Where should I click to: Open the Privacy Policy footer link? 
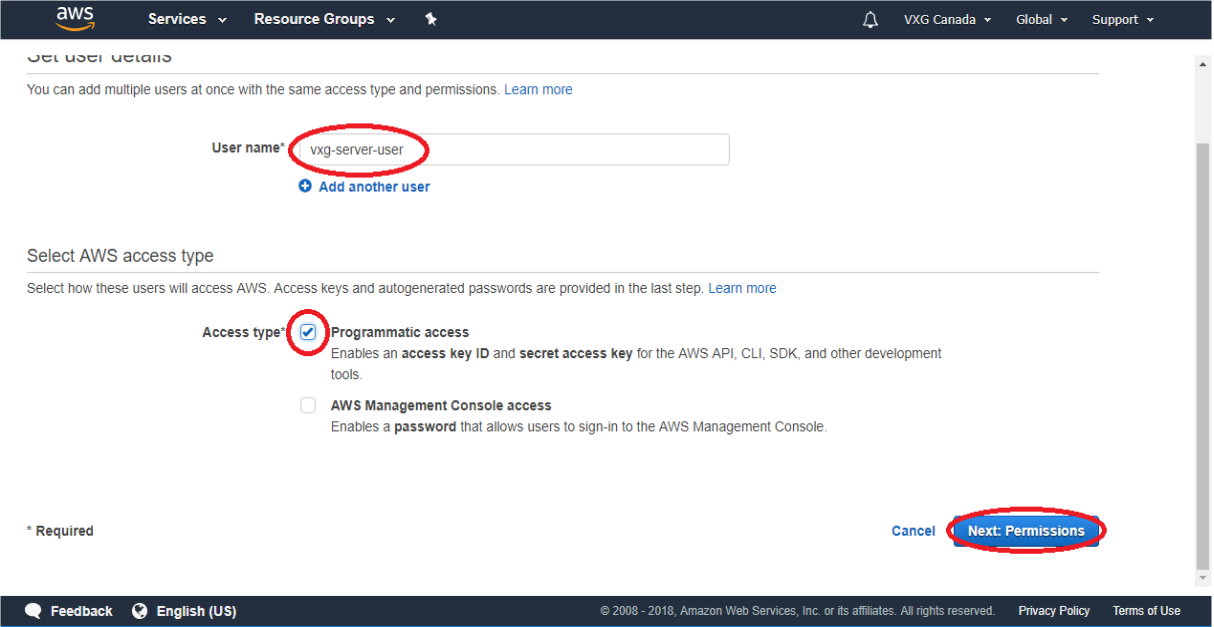point(1054,611)
